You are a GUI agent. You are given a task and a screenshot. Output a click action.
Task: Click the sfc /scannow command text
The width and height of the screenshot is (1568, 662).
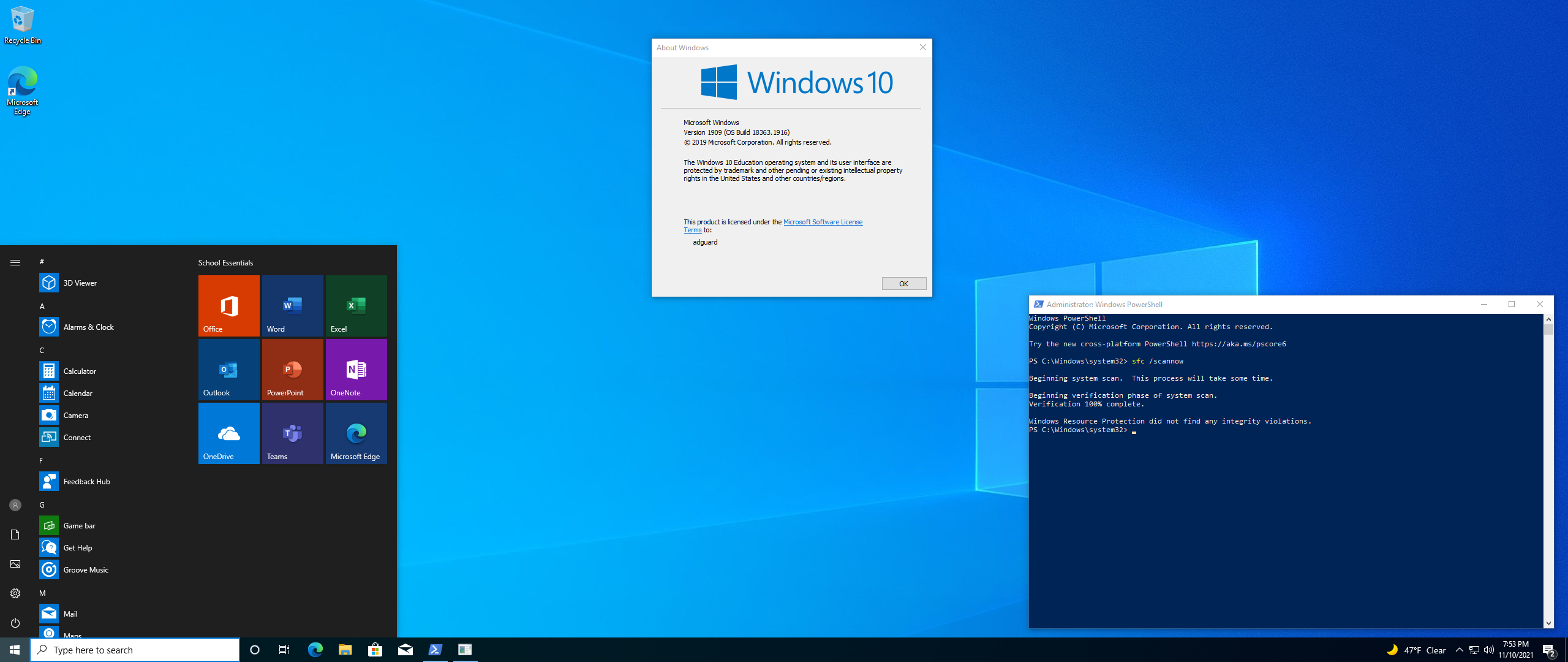[1158, 361]
